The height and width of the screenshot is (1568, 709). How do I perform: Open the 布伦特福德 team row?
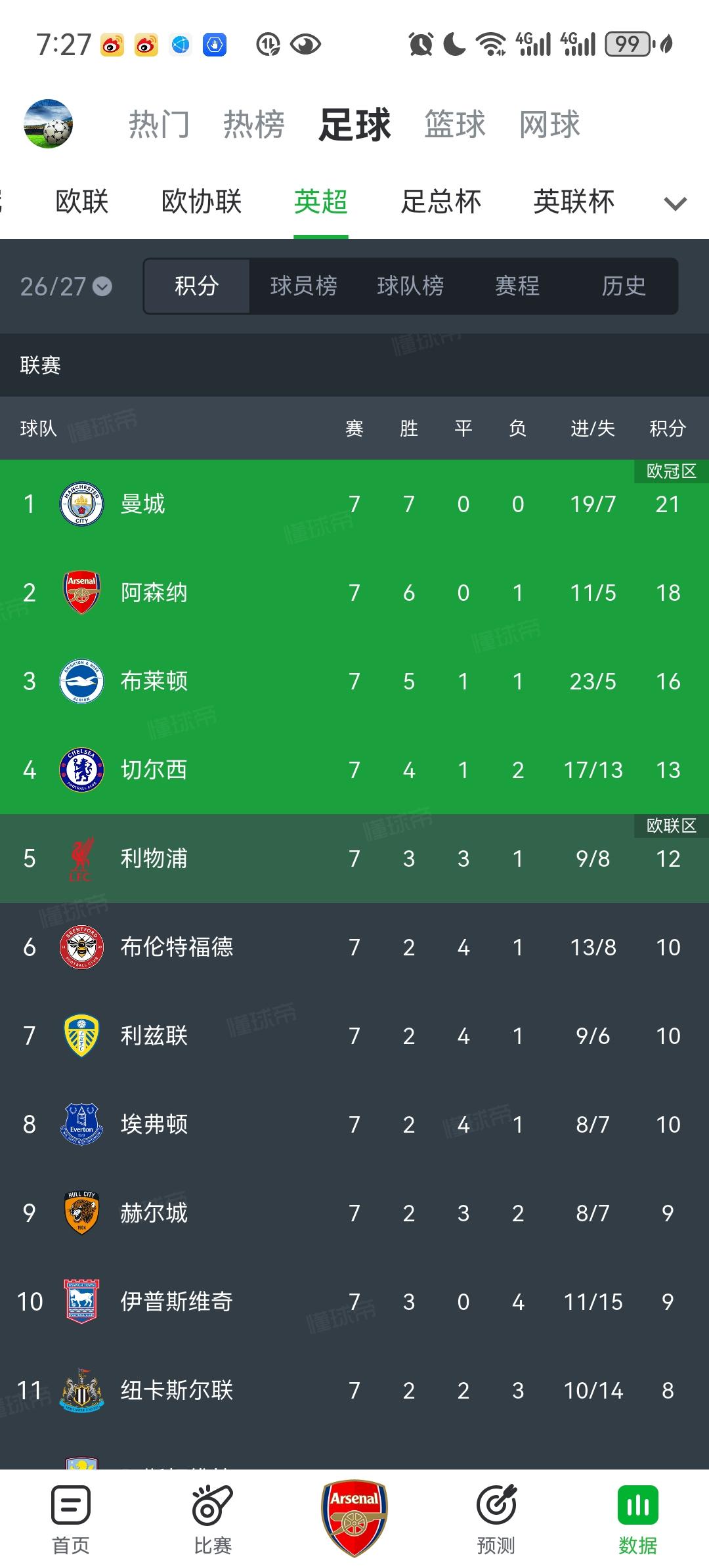[354, 947]
